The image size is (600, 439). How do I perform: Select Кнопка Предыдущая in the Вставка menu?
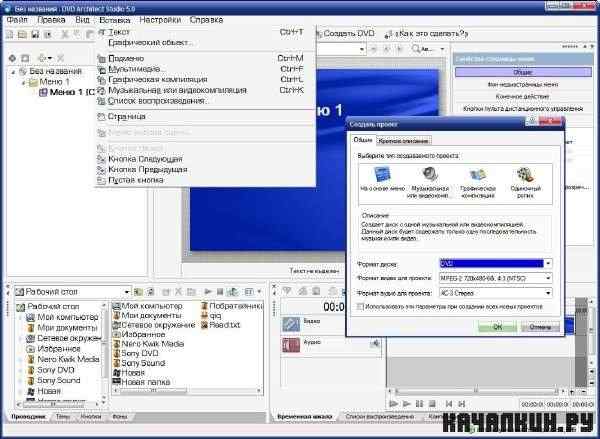(206, 170)
